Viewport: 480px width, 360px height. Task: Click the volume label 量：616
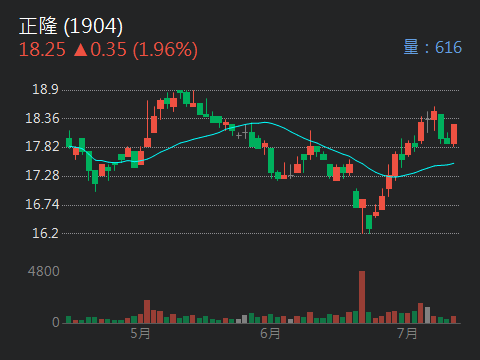coord(433,47)
